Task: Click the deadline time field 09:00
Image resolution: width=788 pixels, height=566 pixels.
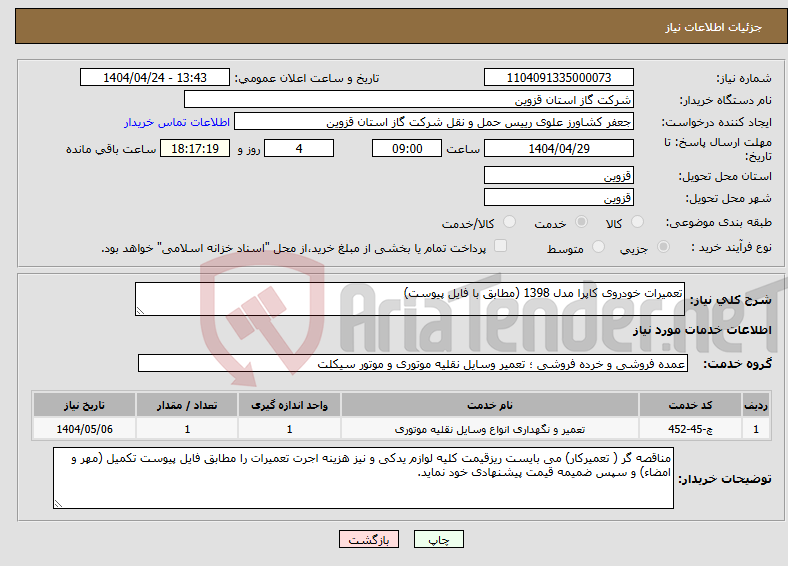Action: [407, 148]
